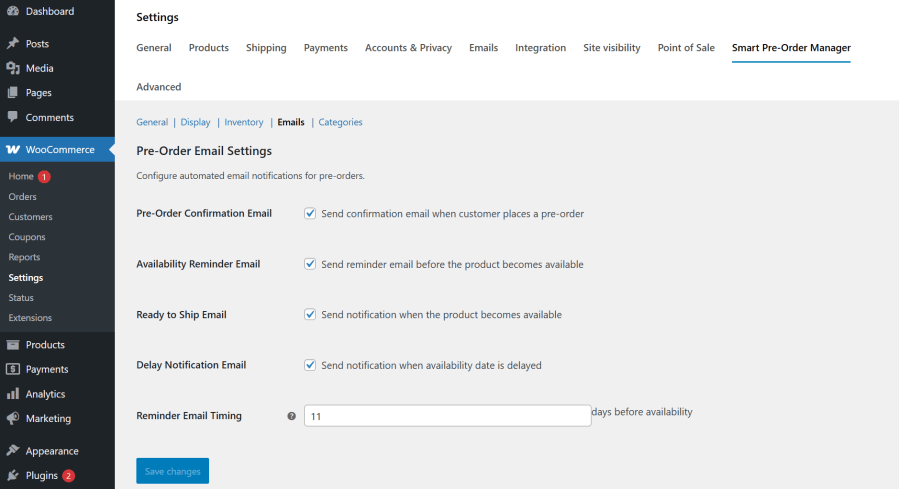The width and height of the screenshot is (899, 489).
Task: Click the red Plugins update badge
Action: pos(68,476)
